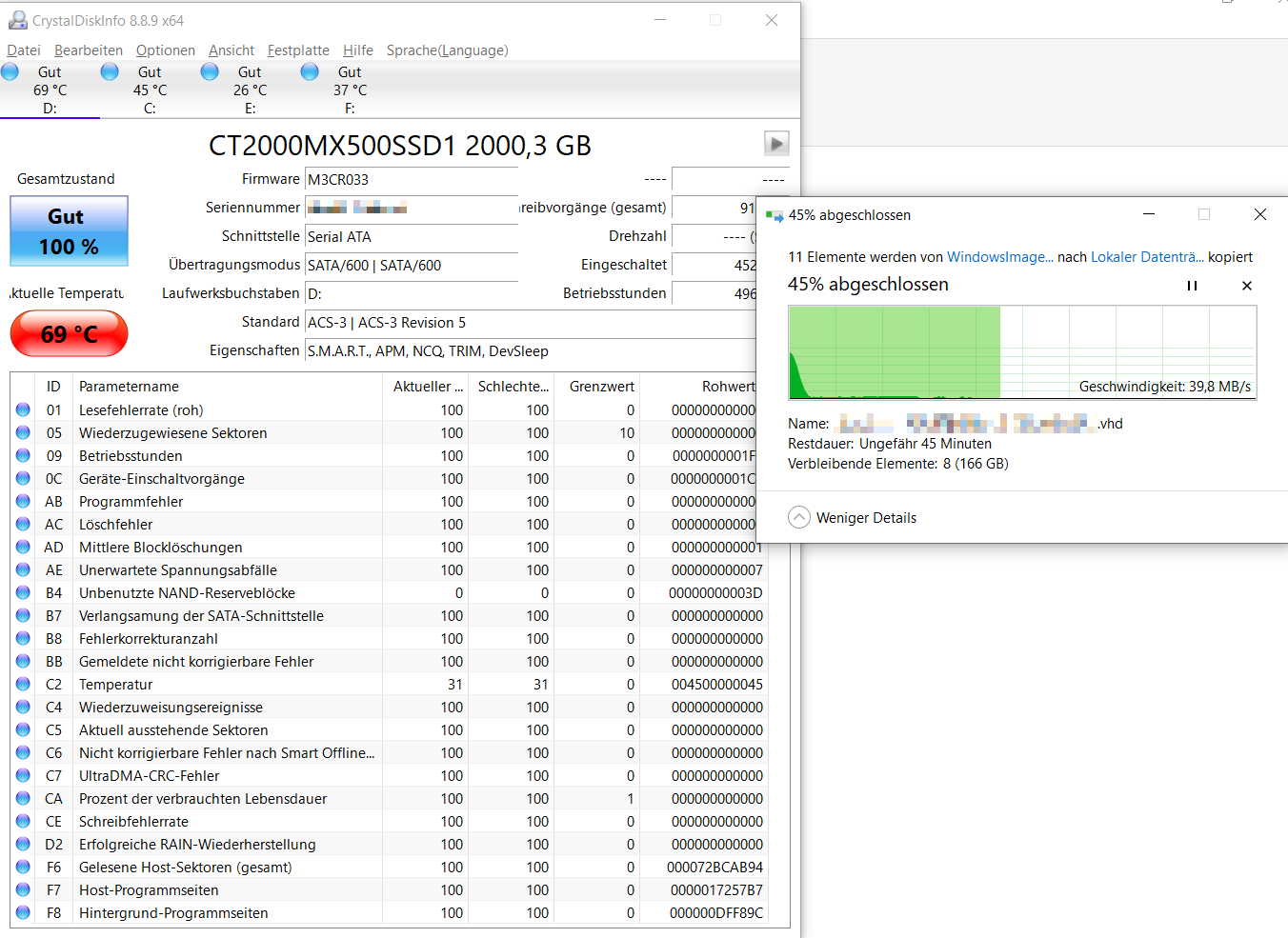Click the Übertragungsmodus field SATA/600

[411, 265]
